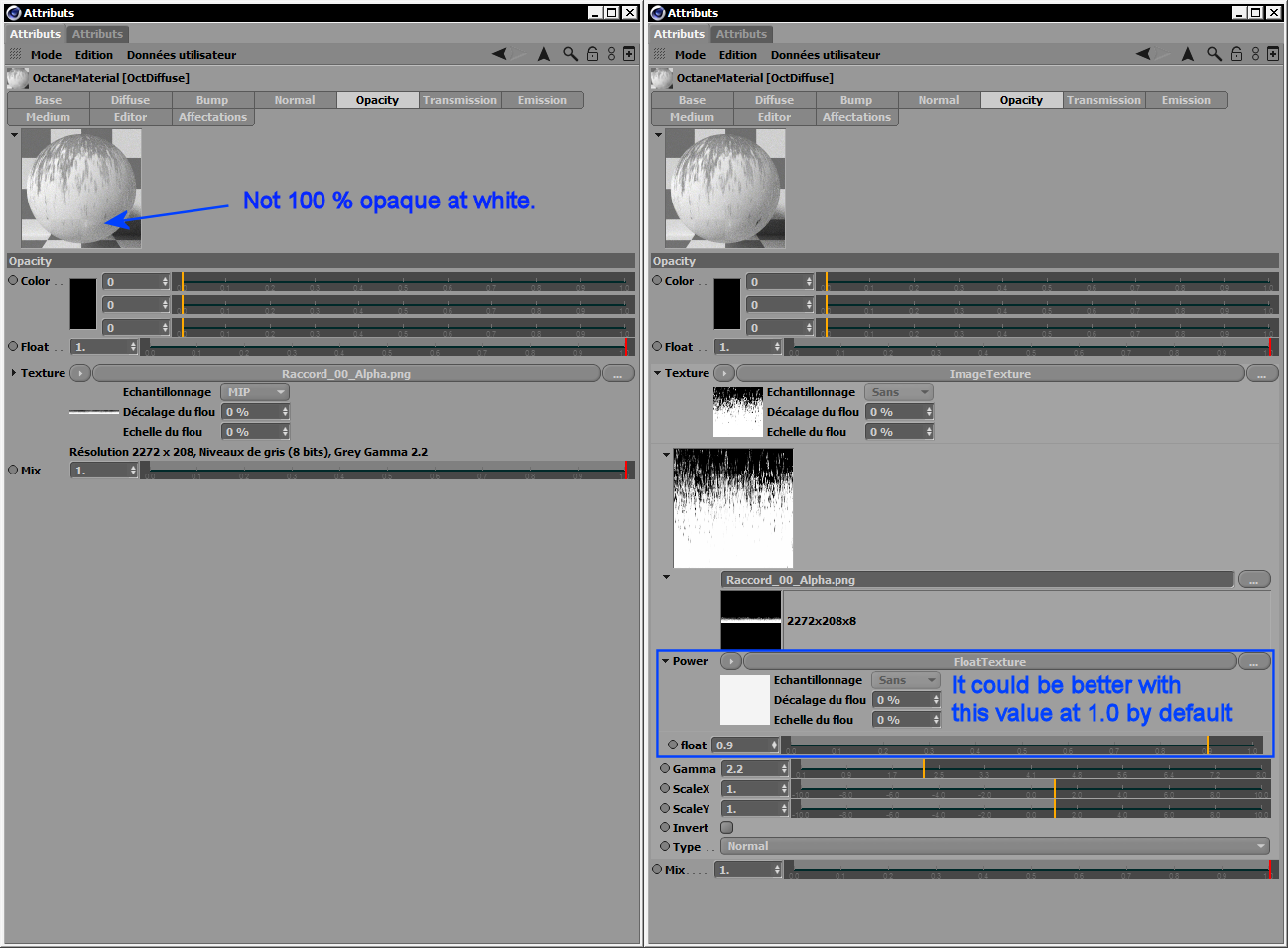Viewport: 1288px width, 948px height.
Task: Click the grip handle icon left of Mode, right window
Action: pyautogui.click(x=660, y=54)
